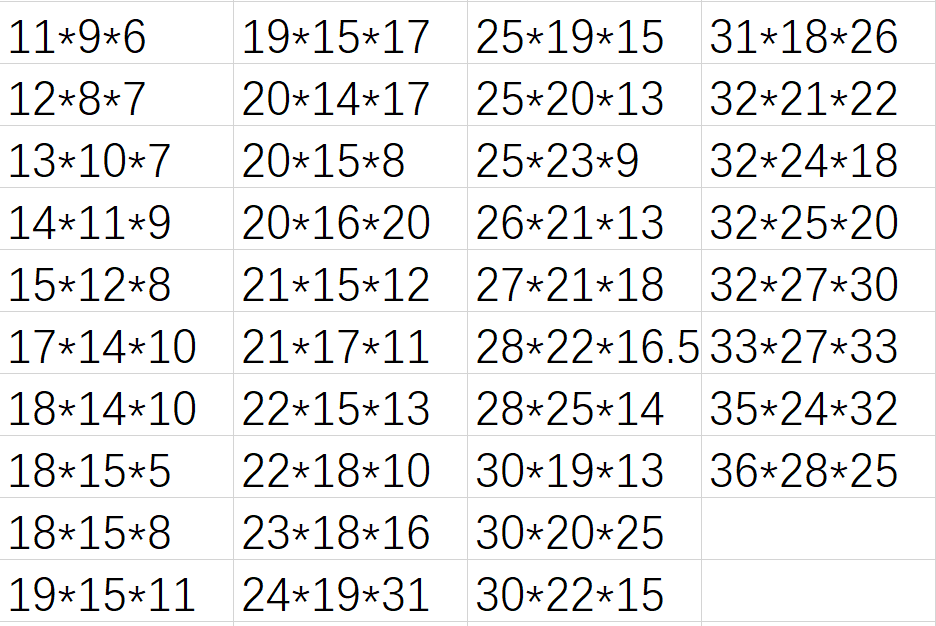Click the cell with 25*19*15
This screenshot has width=936, height=626.
point(584,33)
